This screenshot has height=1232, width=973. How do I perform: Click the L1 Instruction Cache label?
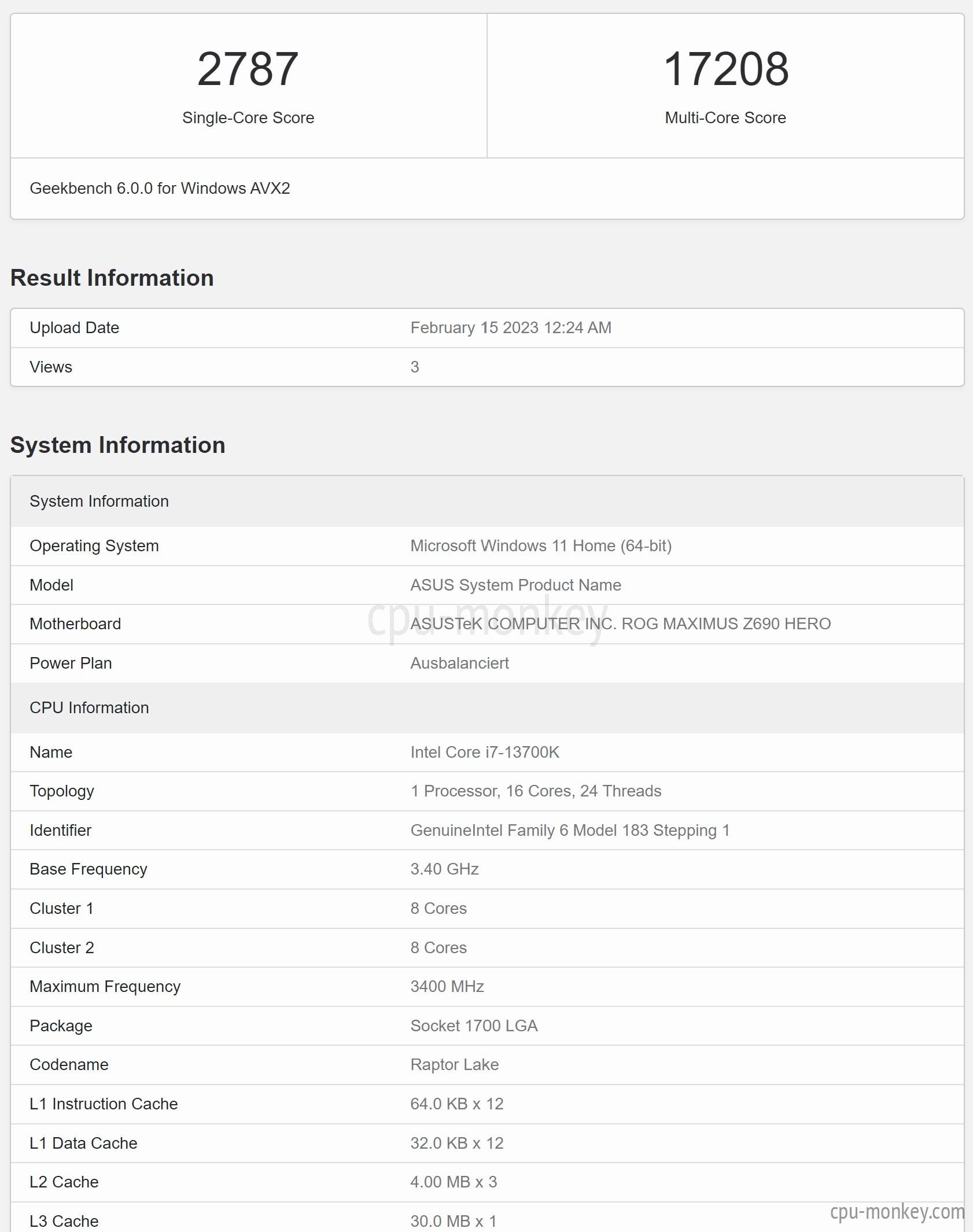104,1104
